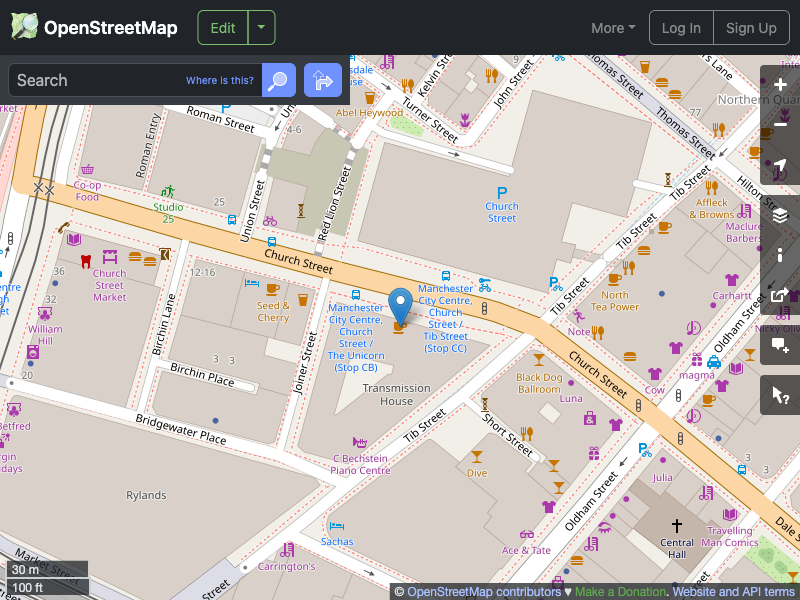Click the Where is this? link
Screen dimensions: 800x600
pyautogui.click(x=219, y=80)
